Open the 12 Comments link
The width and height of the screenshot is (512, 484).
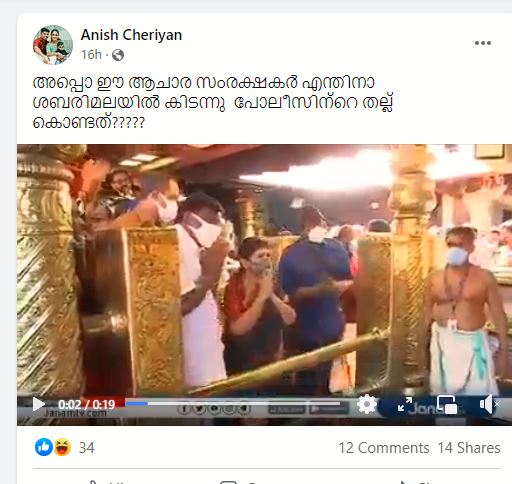(384, 448)
